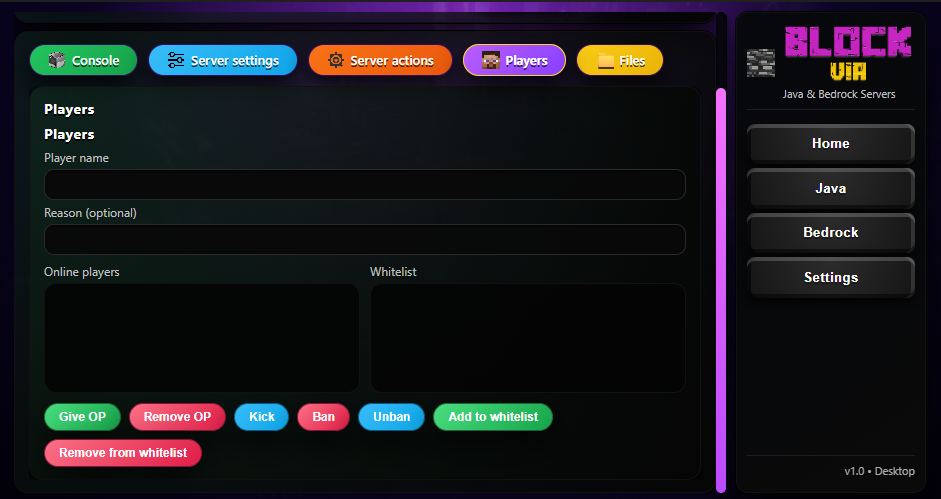Focus the Player name input field
Viewport: 941px width, 499px height.
(364, 185)
